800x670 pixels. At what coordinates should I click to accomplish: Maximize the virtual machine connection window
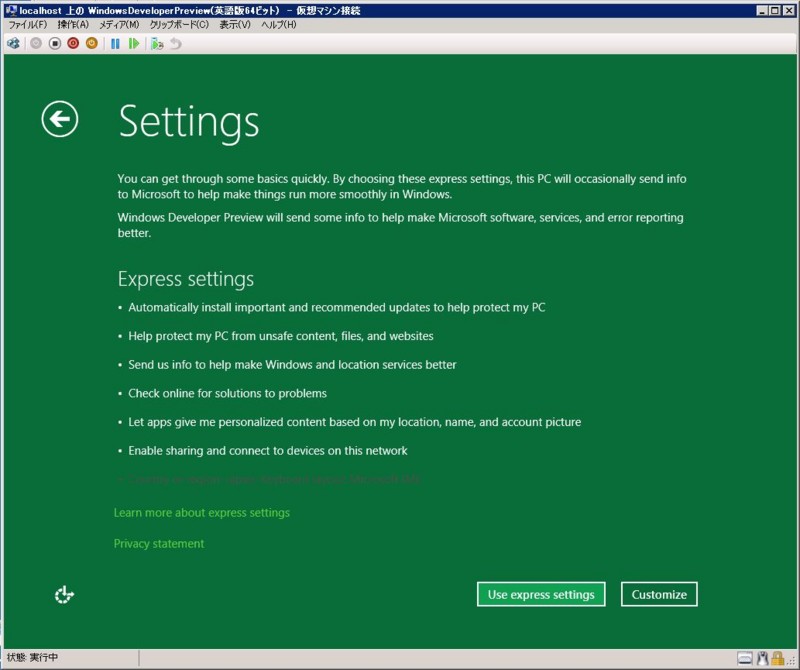(x=774, y=10)
